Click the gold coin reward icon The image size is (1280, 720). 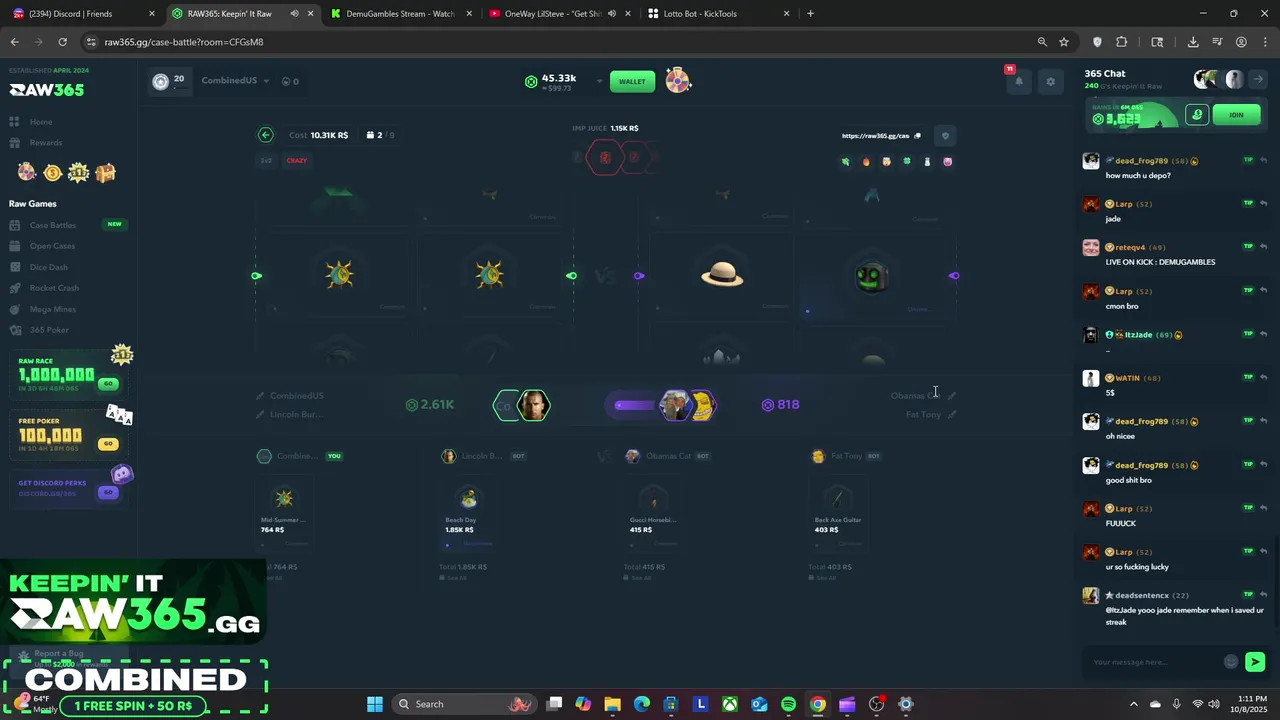tap(52, 173)
